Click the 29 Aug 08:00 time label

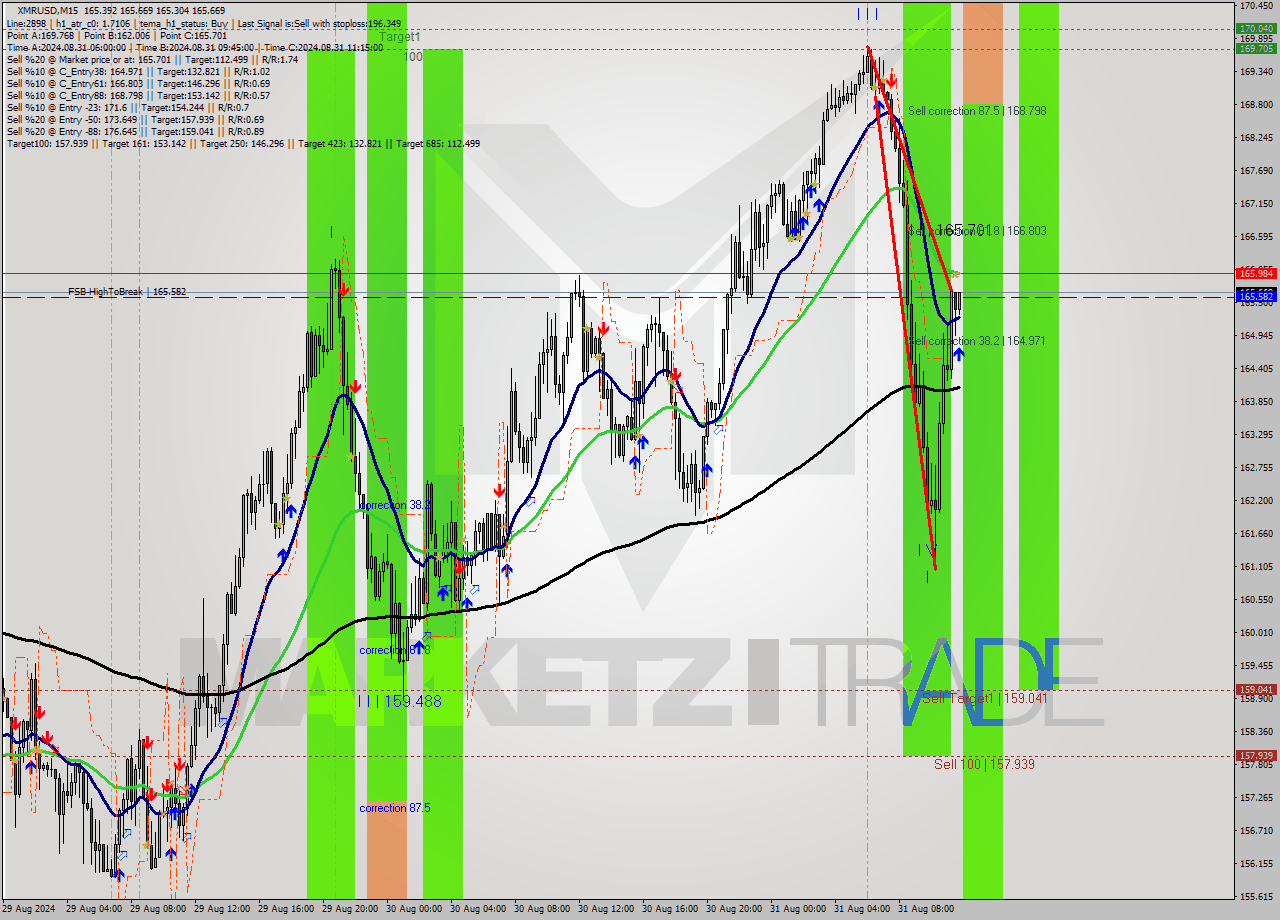point(160,909)
